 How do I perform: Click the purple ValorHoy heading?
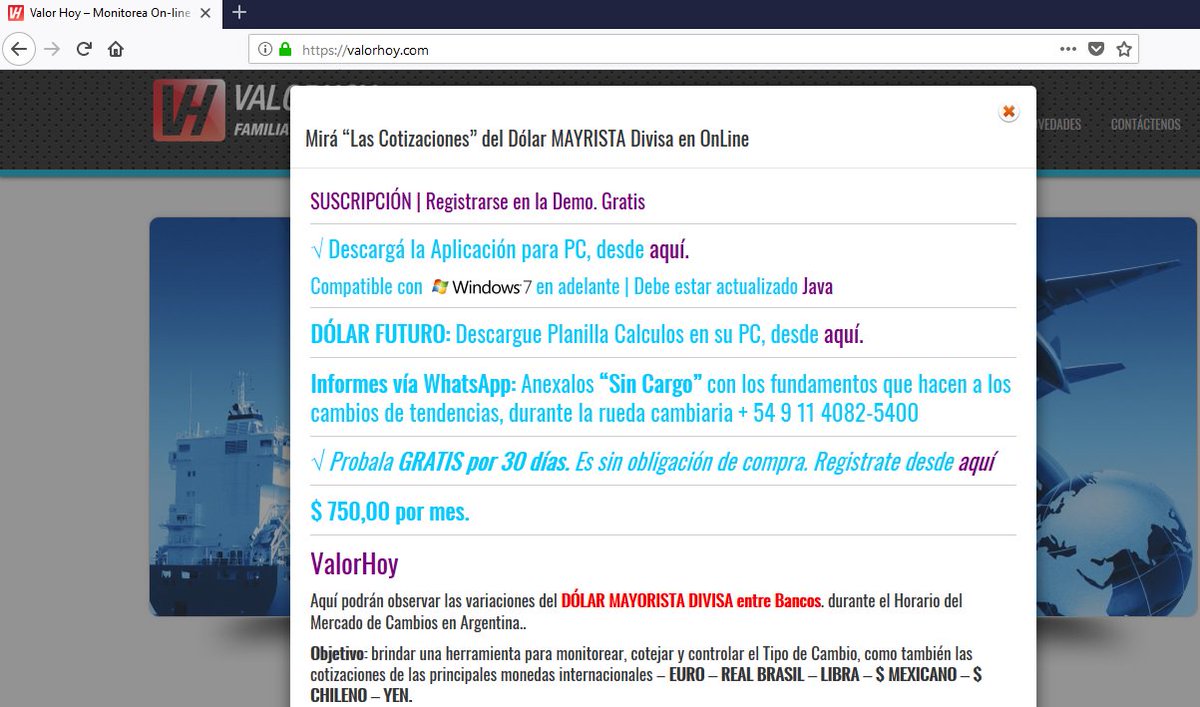click(354, 563)
